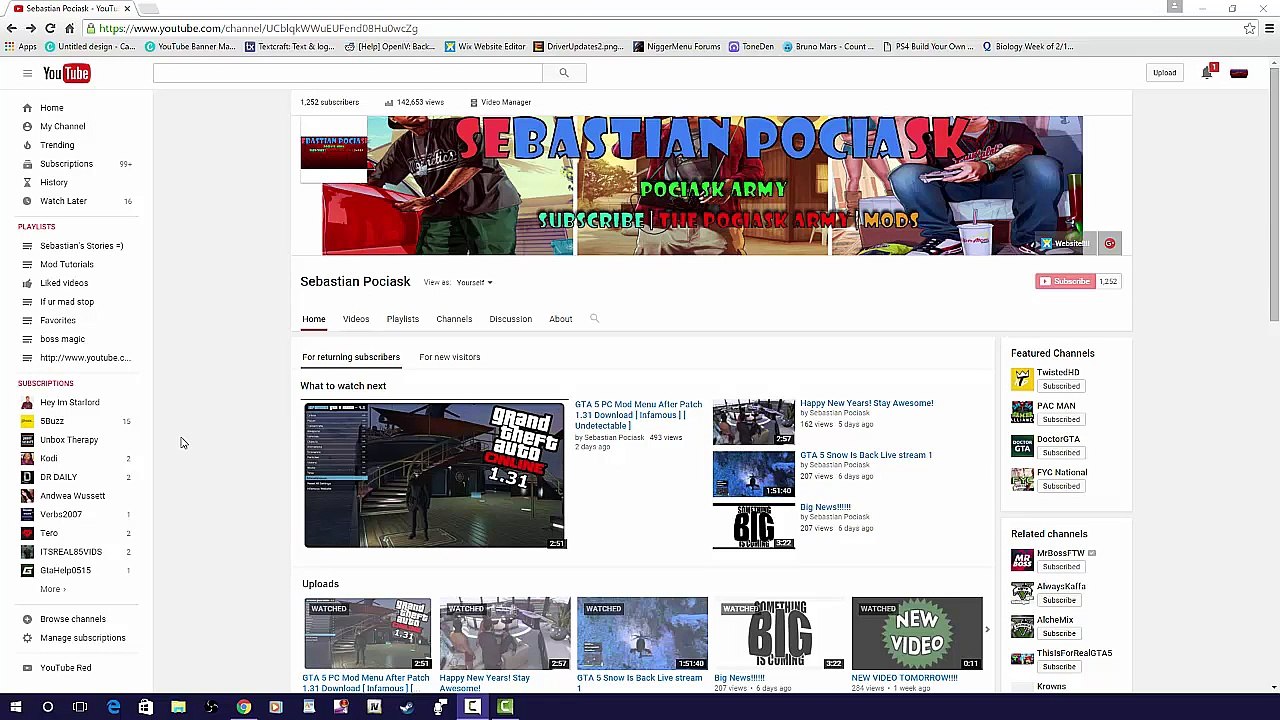Open Subscriptions in the sidebar
This screenshot has height=720, width=1280.
point(66,164)
